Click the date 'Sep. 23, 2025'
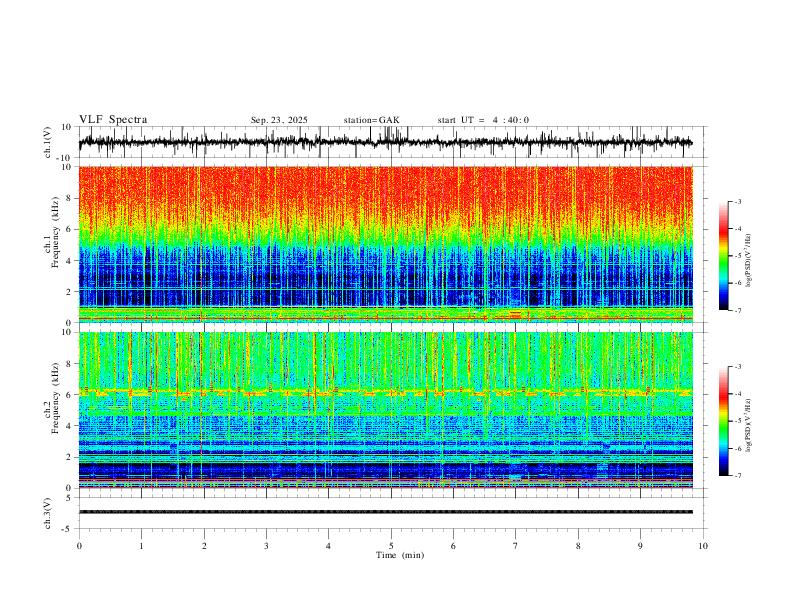 pyautogui.click(x=279, y=120)
